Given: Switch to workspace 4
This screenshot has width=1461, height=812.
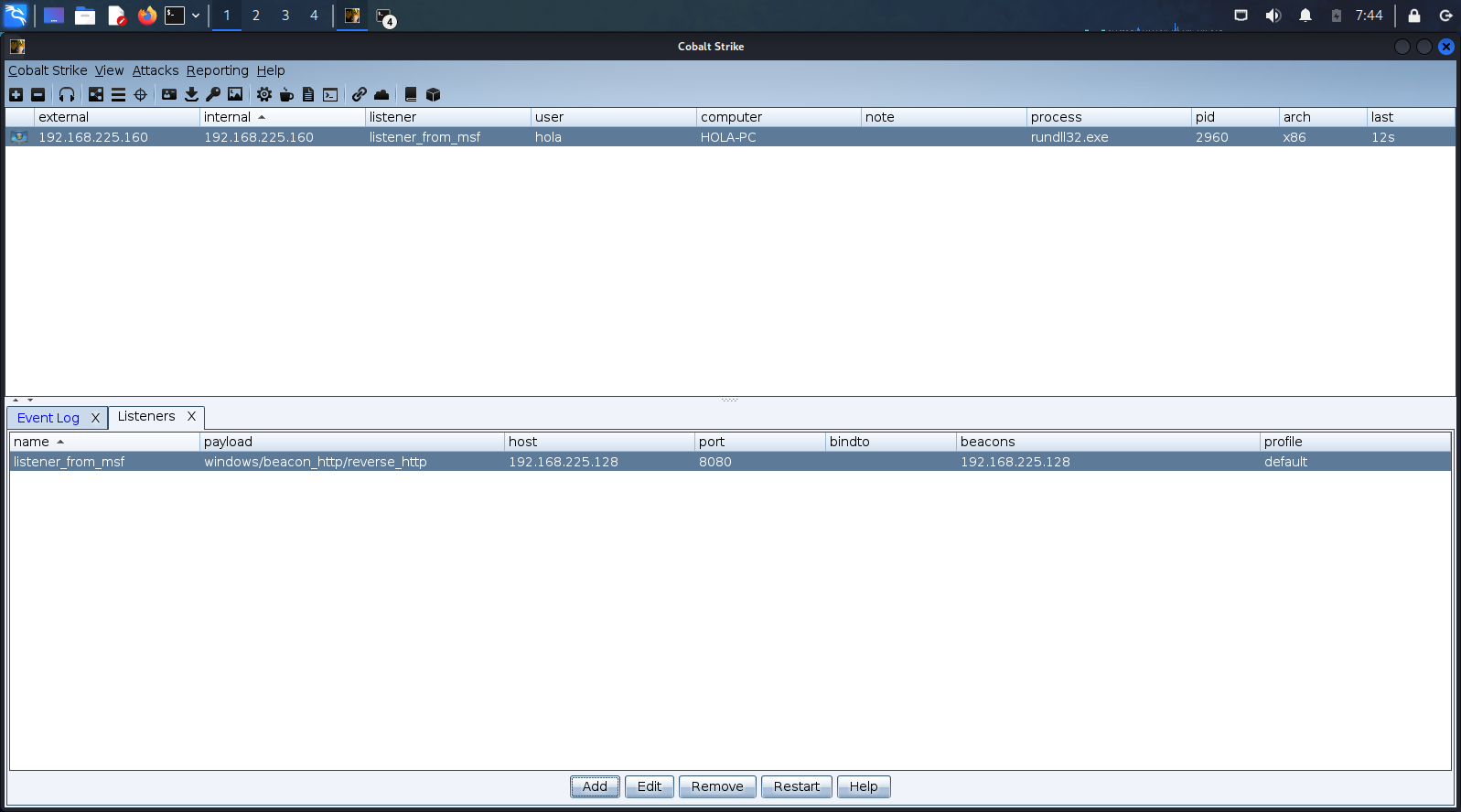Looking at the screenshot, I should [314, 16].
